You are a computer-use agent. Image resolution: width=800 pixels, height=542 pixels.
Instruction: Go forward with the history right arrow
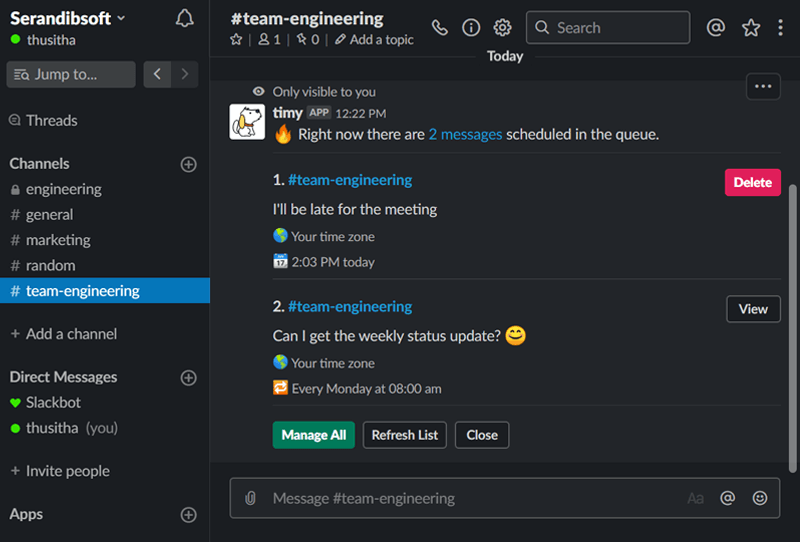185,74
